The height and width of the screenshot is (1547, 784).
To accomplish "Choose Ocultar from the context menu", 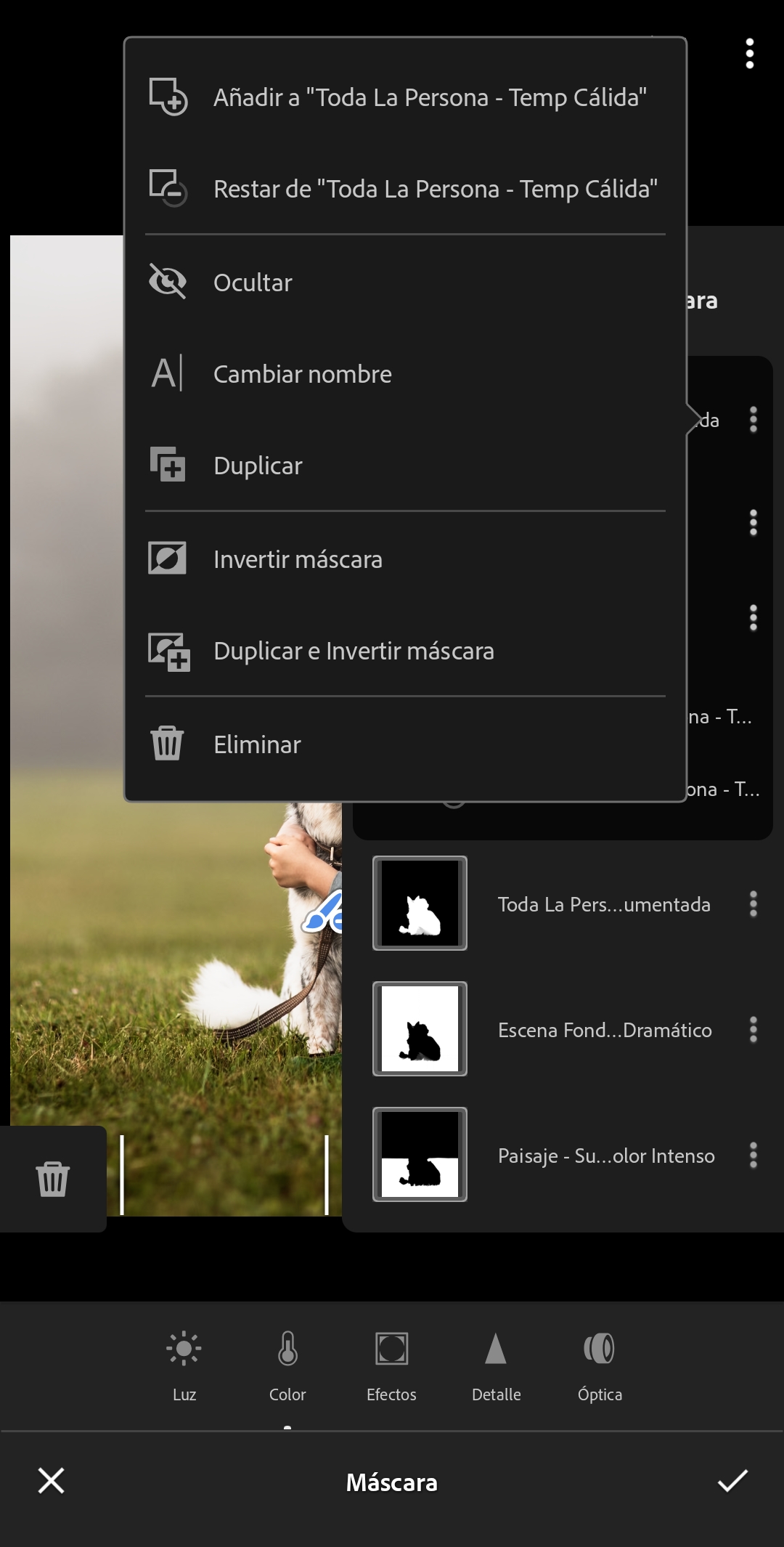I will (405, 282).
